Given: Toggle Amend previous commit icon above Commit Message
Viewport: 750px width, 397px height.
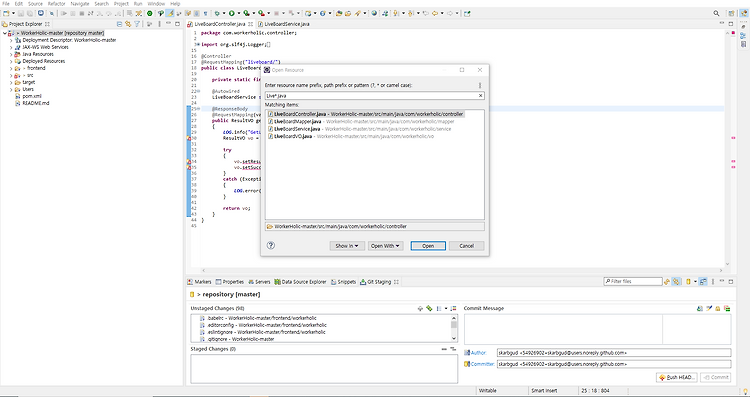Looking at the screenshot, I should coord(699,309).
